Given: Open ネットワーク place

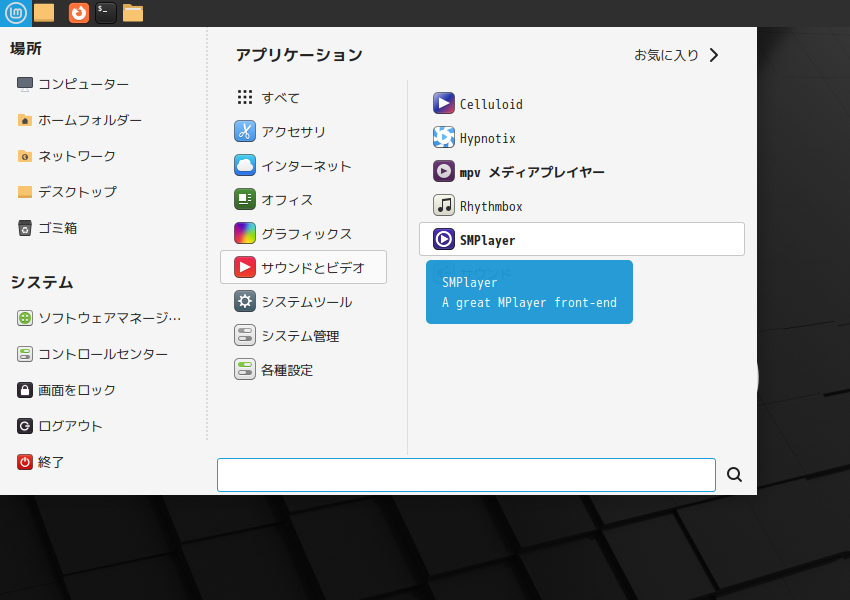Looking at the screenshot, I should click(77, 156).
